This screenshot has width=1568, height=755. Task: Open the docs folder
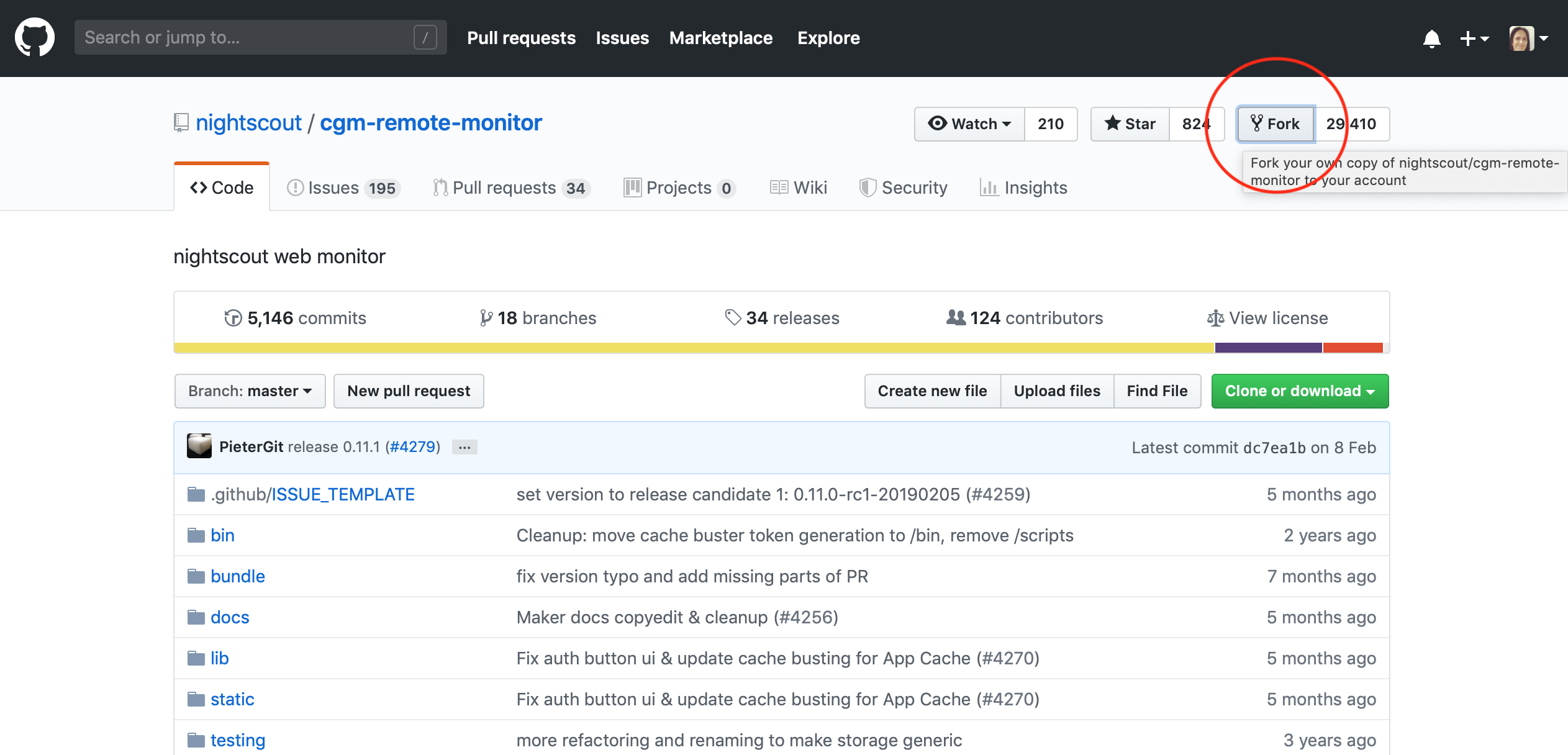(230, 617)
